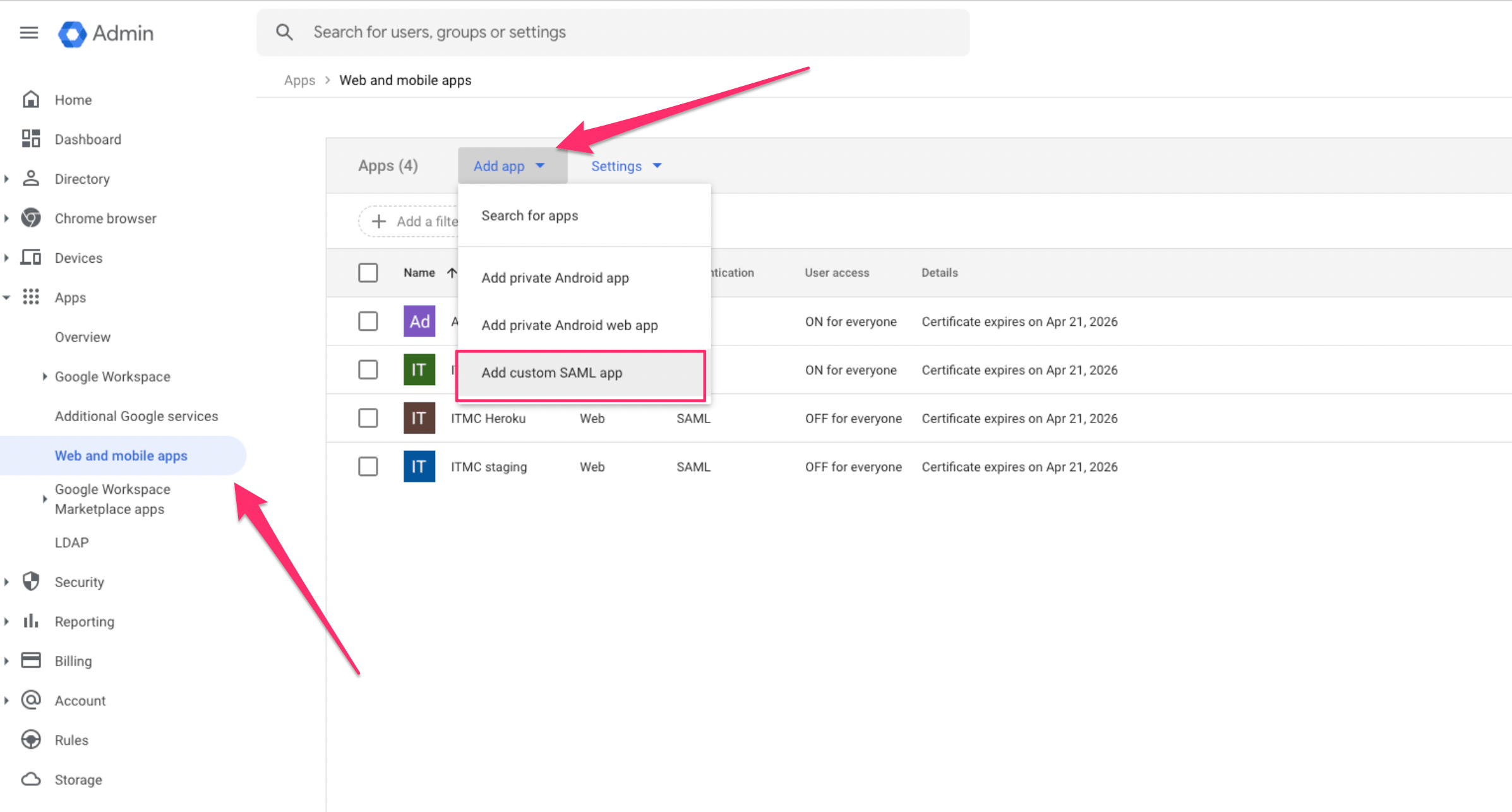Screen dimensions: 1512x812
Task: Click OFF for everyone in ITMC staging row
Action: pyautogui.click(x=853, y=467)
